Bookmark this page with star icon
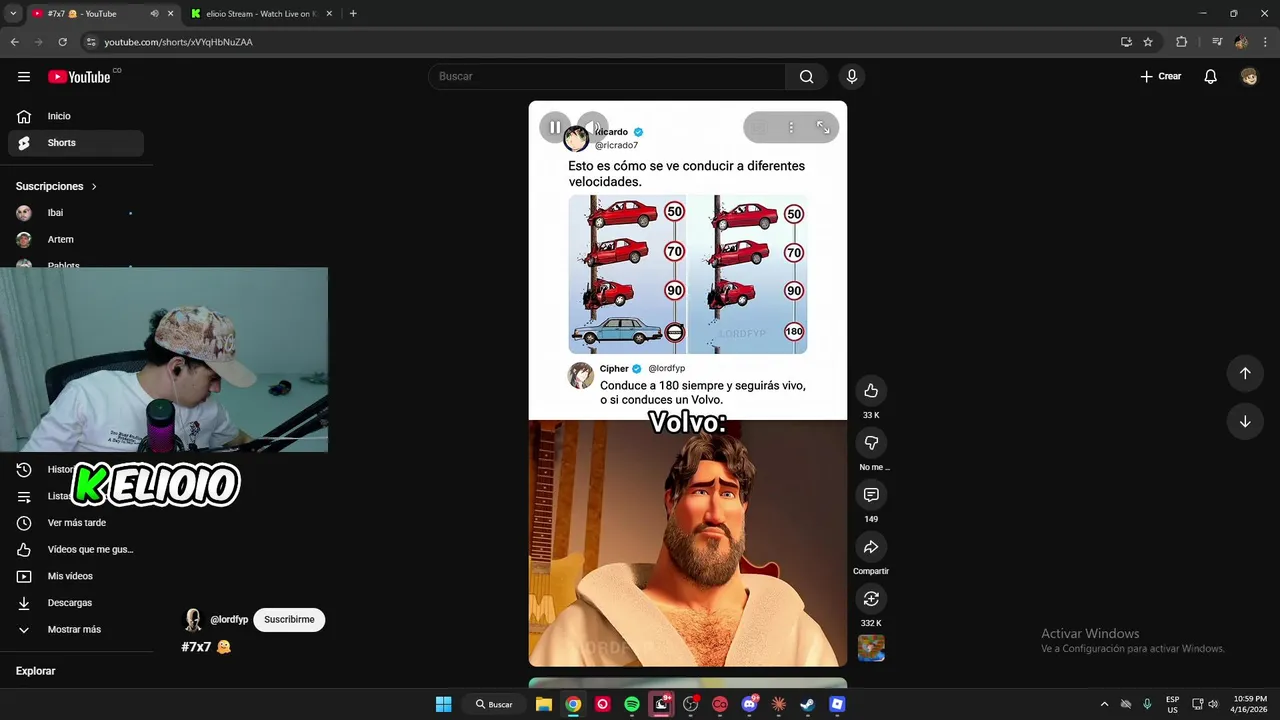Image resolution: width=1280 pixels, height=720 pixels. click(1148, 42)
